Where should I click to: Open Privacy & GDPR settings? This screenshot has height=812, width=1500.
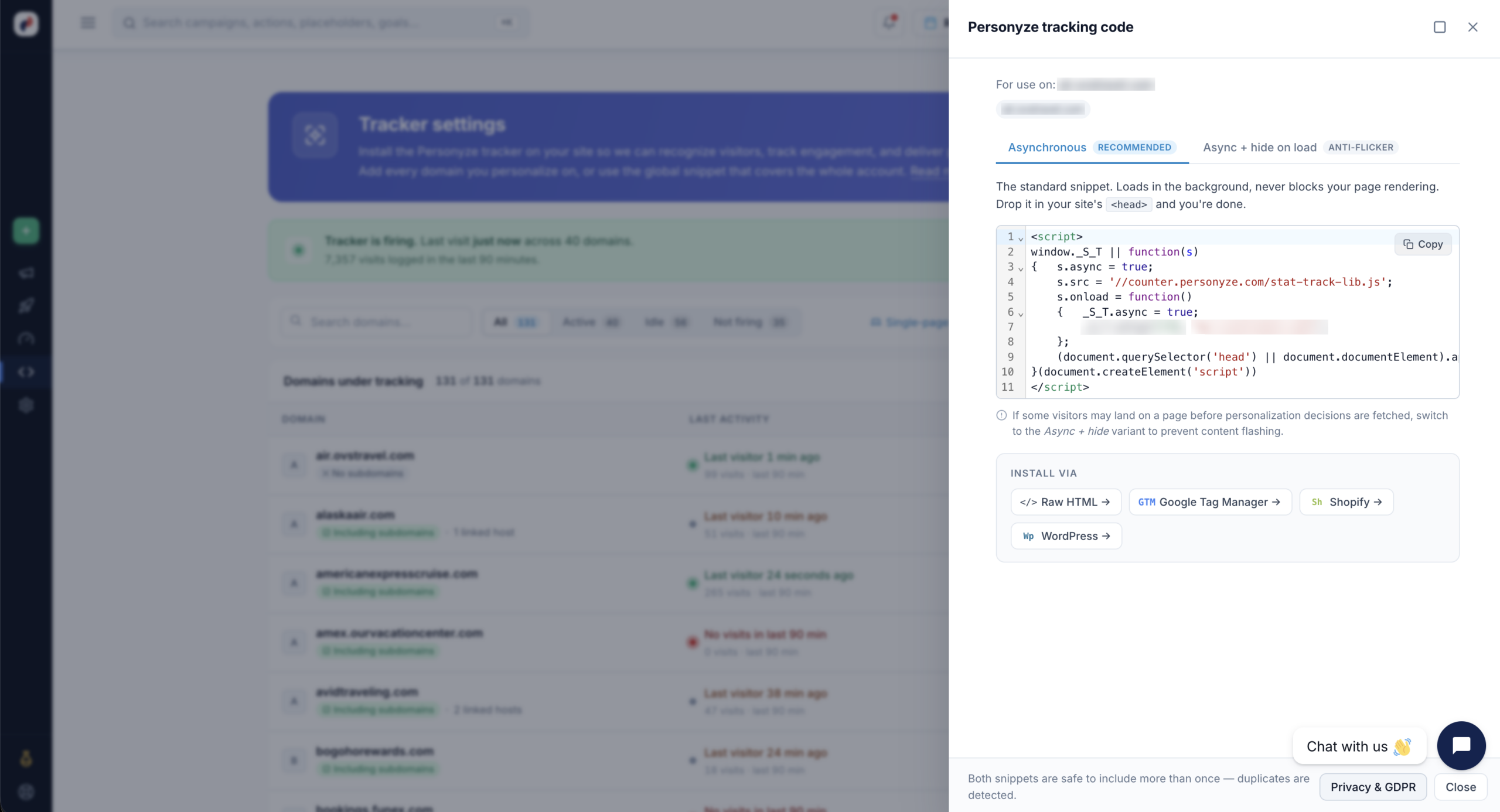coord(1373,787)
